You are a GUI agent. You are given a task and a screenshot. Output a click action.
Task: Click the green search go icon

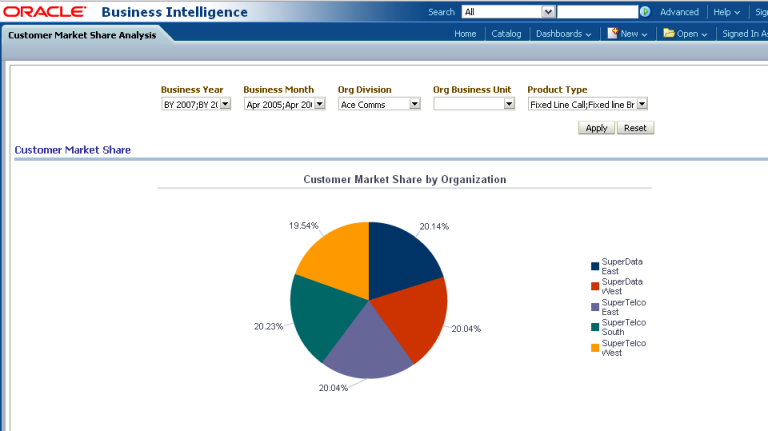click(x=645, y=12)
